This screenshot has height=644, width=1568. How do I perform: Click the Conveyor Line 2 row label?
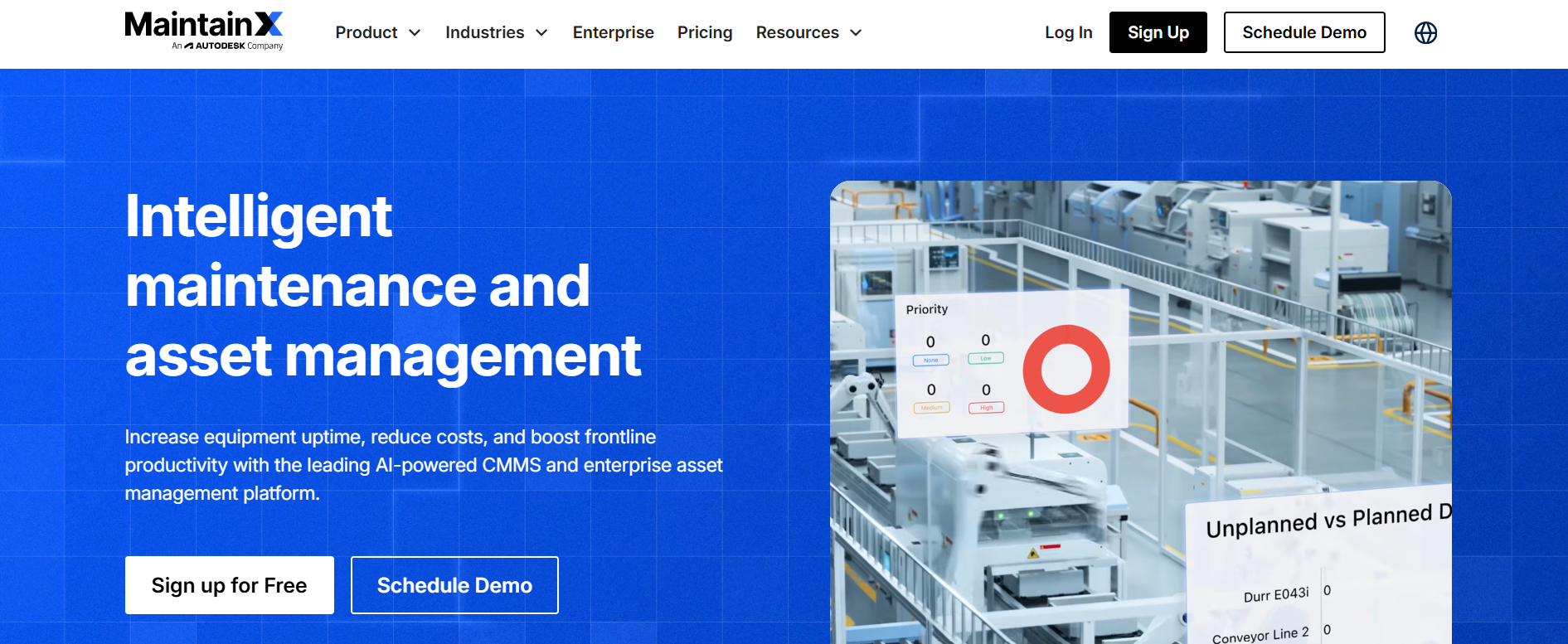coord(1260,635)
